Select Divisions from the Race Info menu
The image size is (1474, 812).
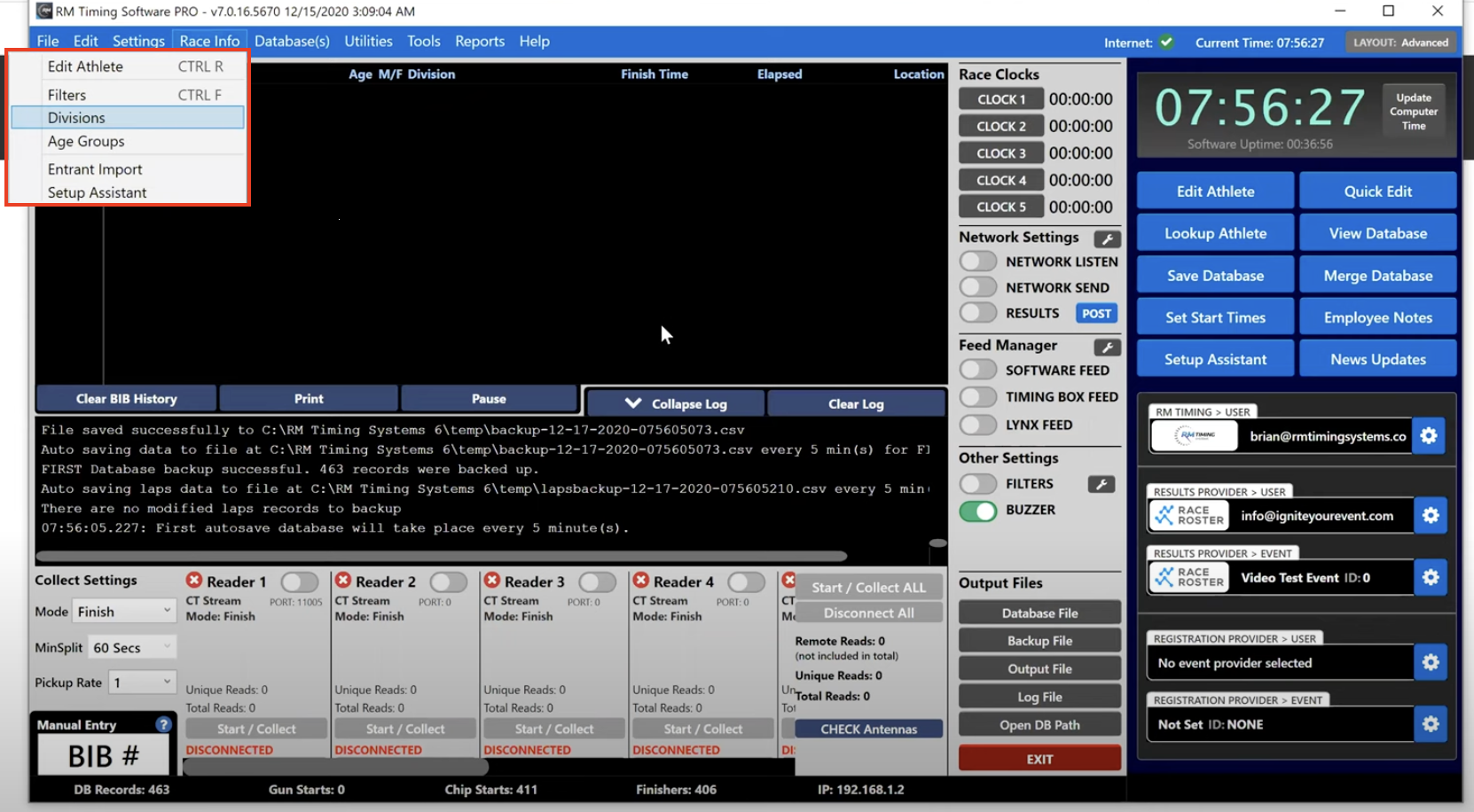pos(76,118)
